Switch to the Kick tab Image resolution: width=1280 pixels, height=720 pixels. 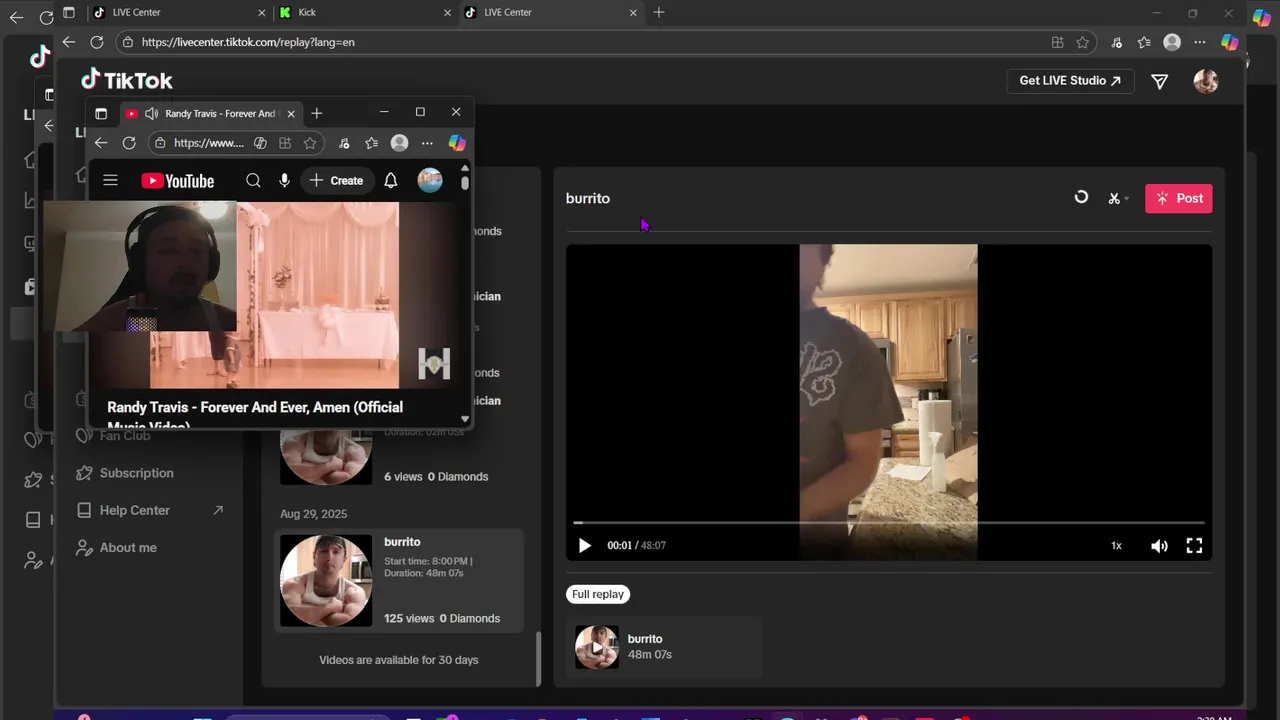tap(365, 13)
